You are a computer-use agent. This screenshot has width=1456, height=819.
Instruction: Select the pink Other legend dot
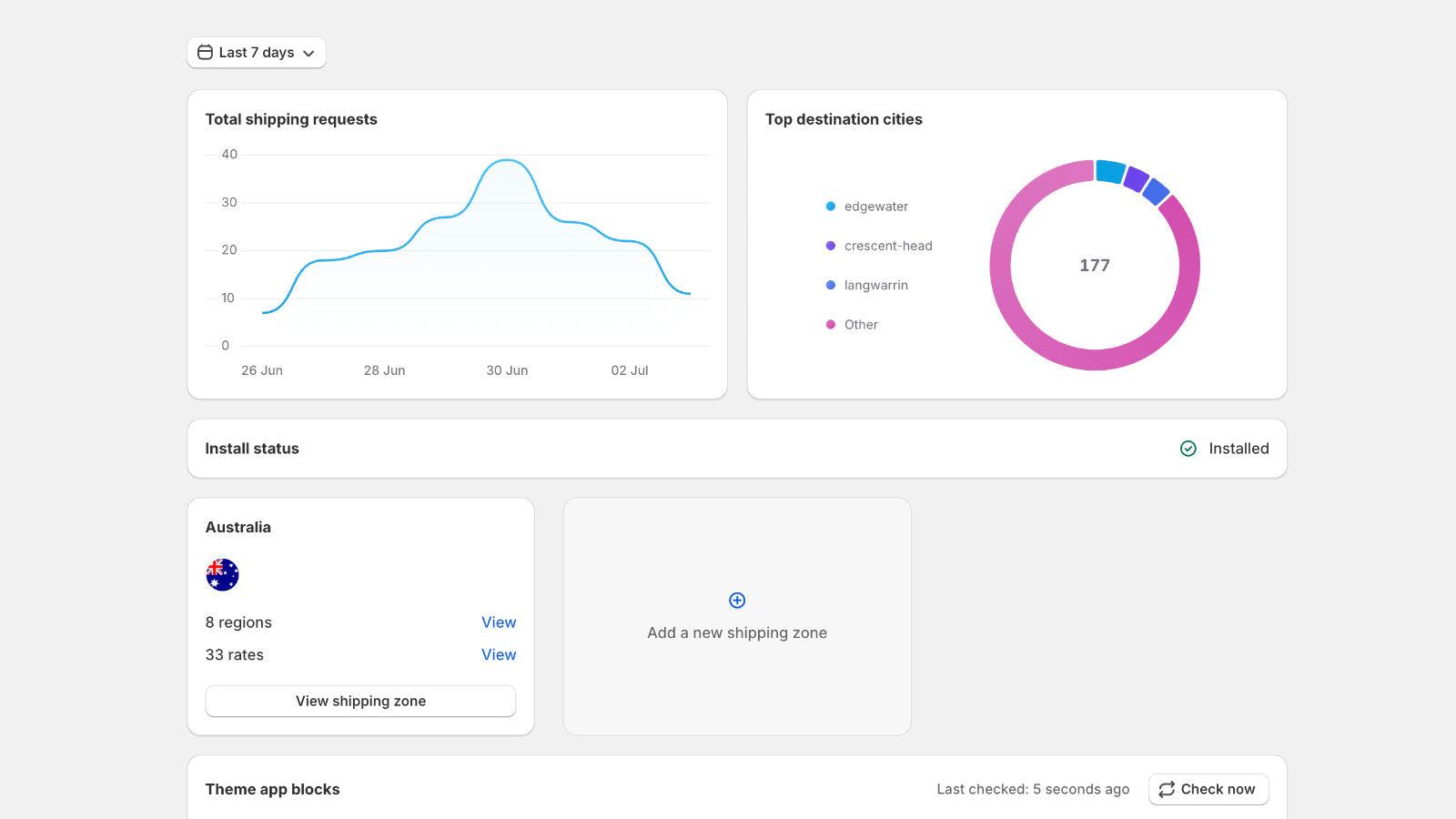point(830,325)
